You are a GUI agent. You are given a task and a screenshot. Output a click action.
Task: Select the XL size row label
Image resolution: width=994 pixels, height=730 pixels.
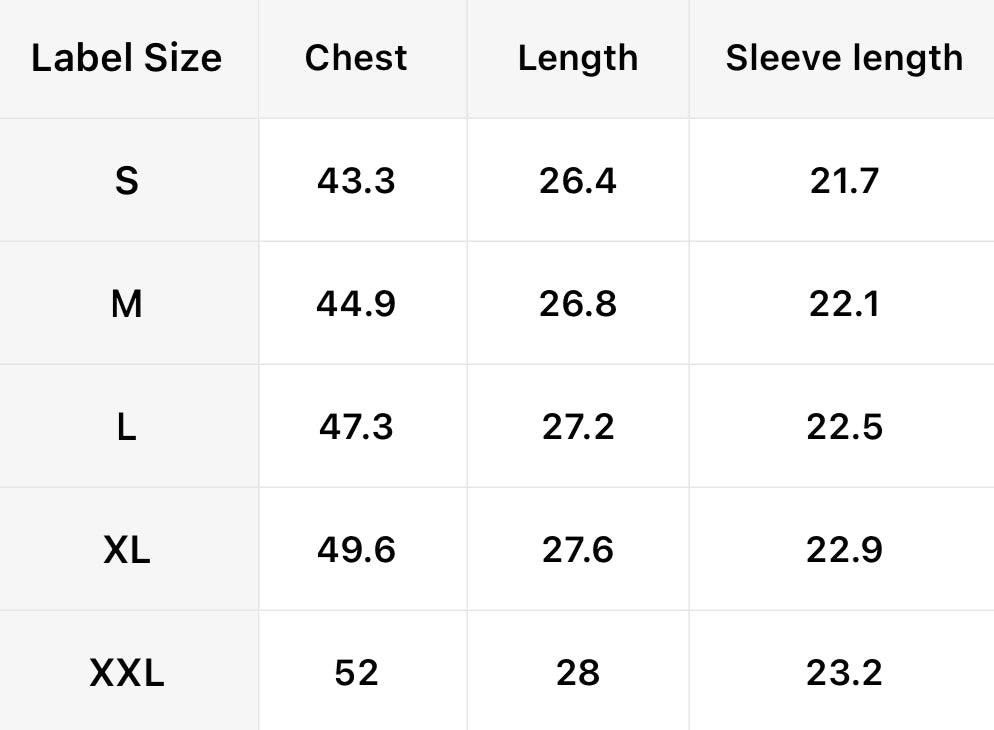coord(126,550)
